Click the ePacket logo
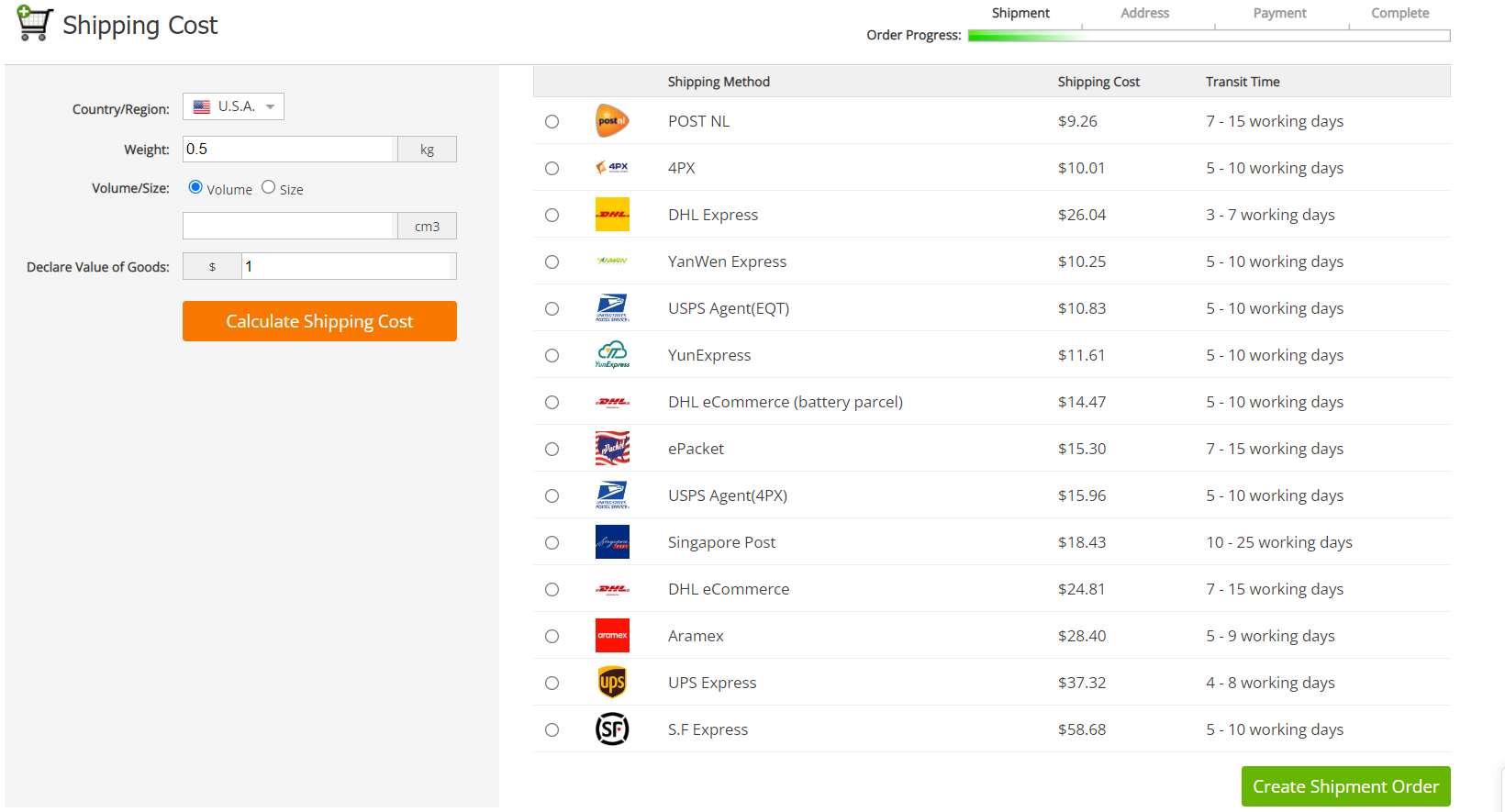Image resolution: width=1505 pixels, height=812 pixels. point(612,449)
